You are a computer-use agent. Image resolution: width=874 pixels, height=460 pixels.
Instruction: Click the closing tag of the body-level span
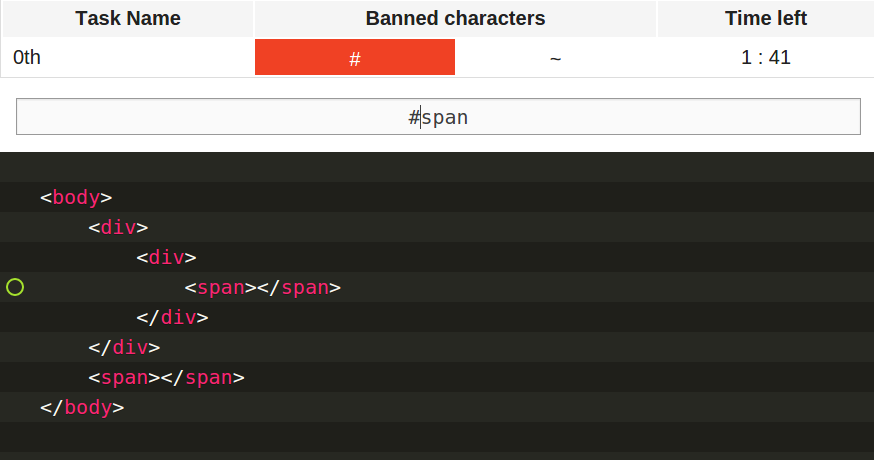203,378
